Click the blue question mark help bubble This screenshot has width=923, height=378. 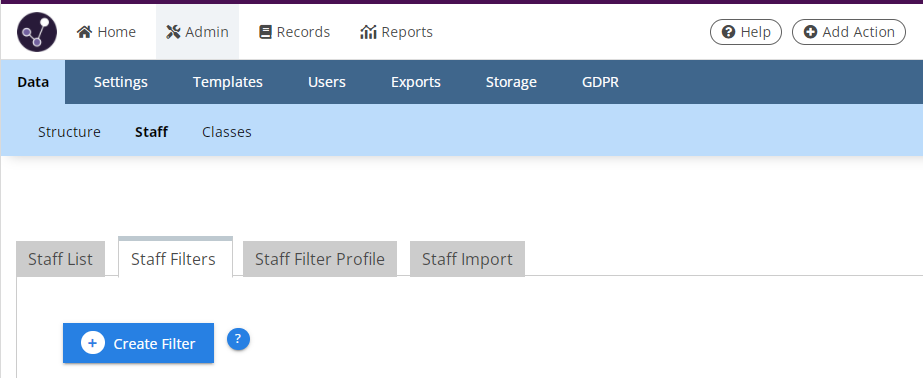[238, 339]
